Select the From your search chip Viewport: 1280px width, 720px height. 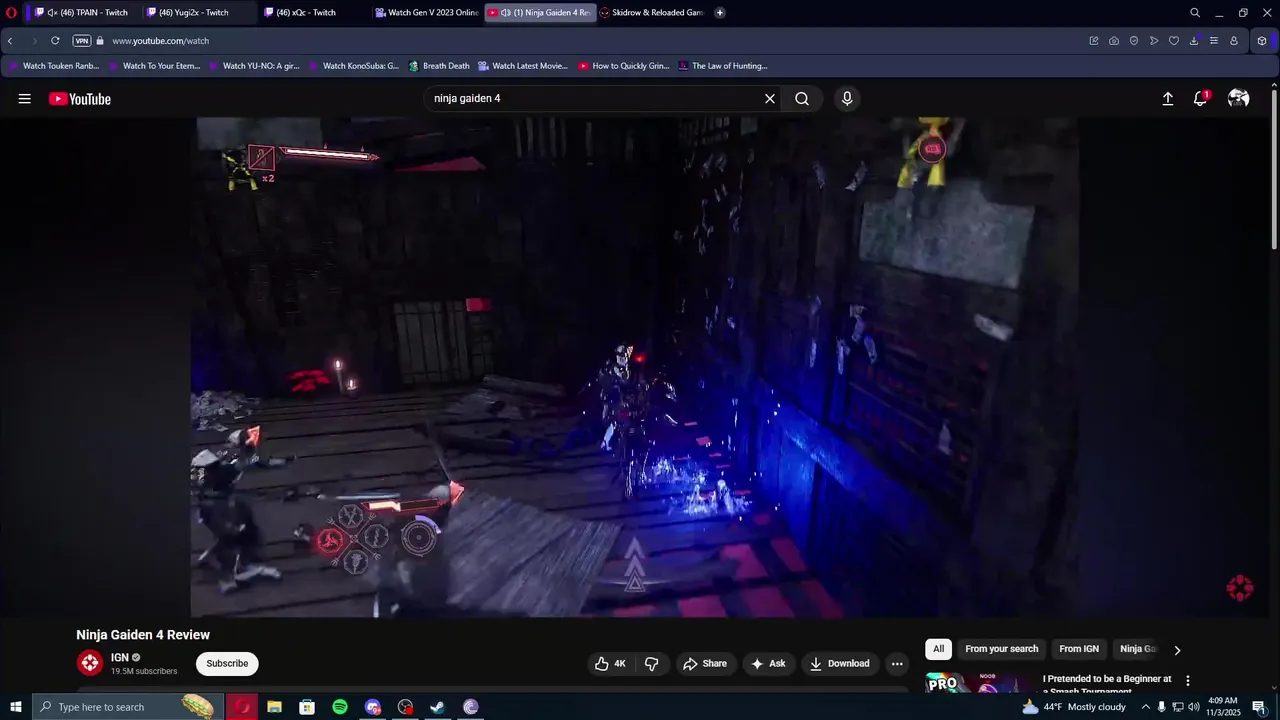[x=1002, y=649]
